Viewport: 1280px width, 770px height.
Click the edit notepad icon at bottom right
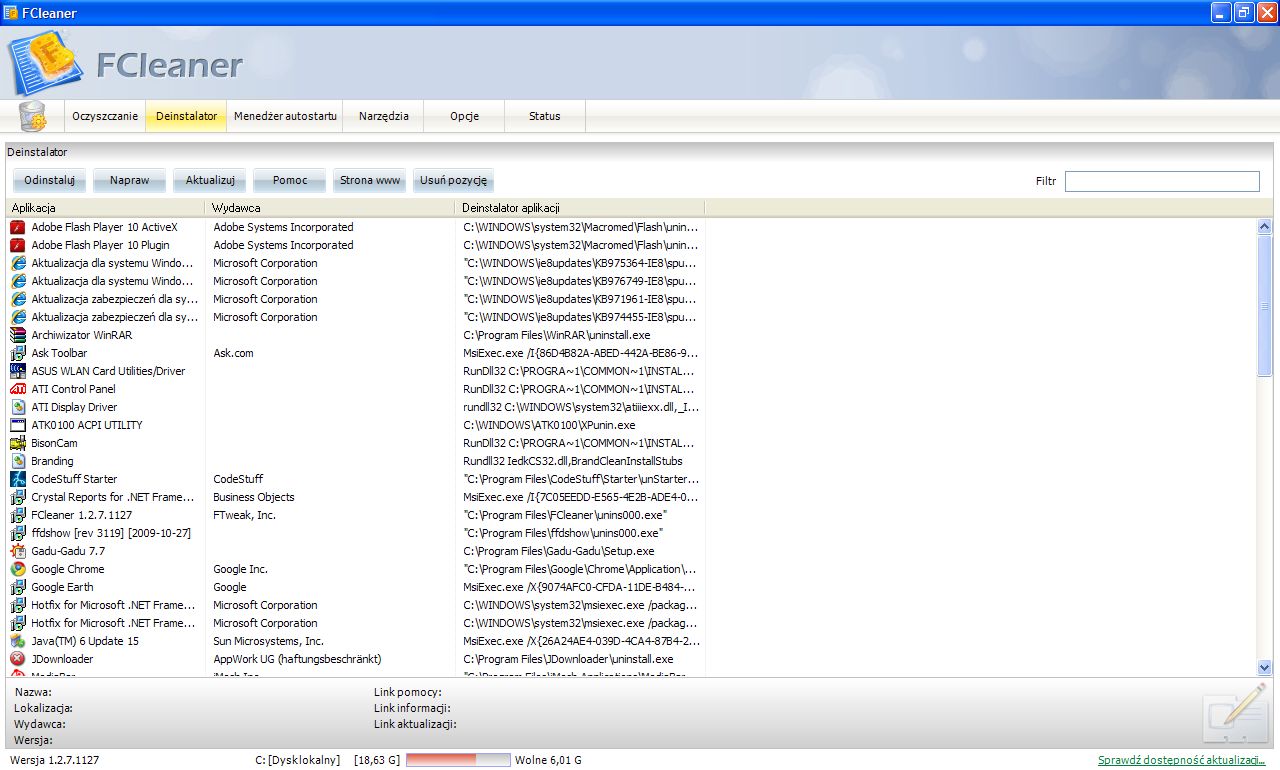click(x=1236, y=712)
